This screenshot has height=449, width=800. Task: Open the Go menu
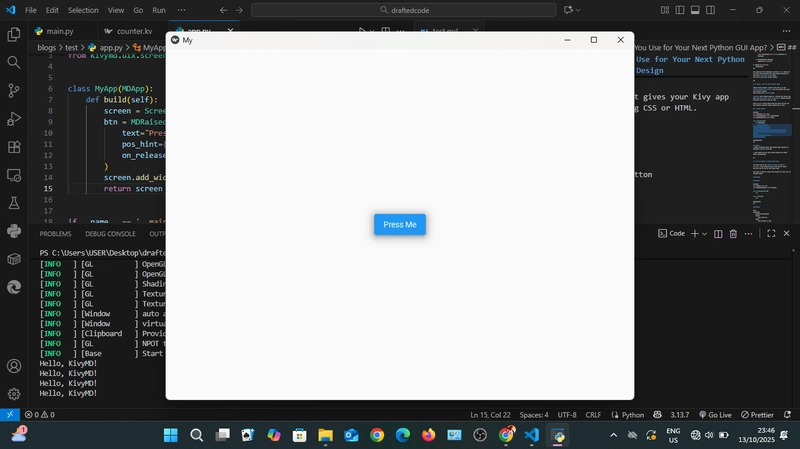pyautogui.click(x=138, y=10)
